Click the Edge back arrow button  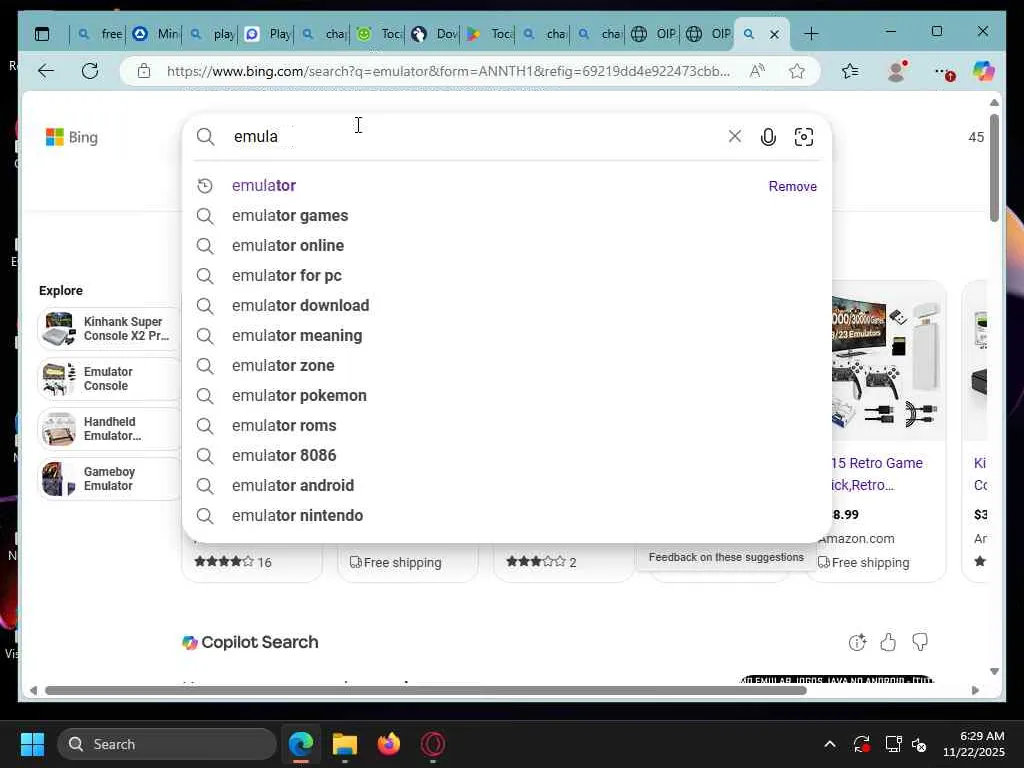[x=46, y=71]
